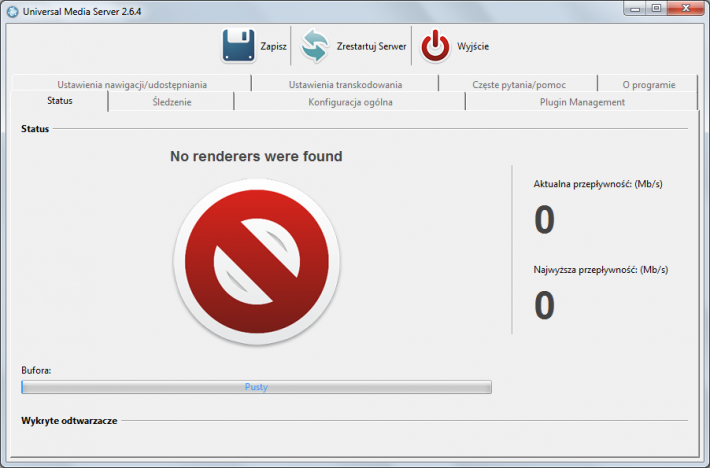
Task: Click the 'Aktualna przepływność: (Mb/s)' label
Action: click(x=598, y=184)
